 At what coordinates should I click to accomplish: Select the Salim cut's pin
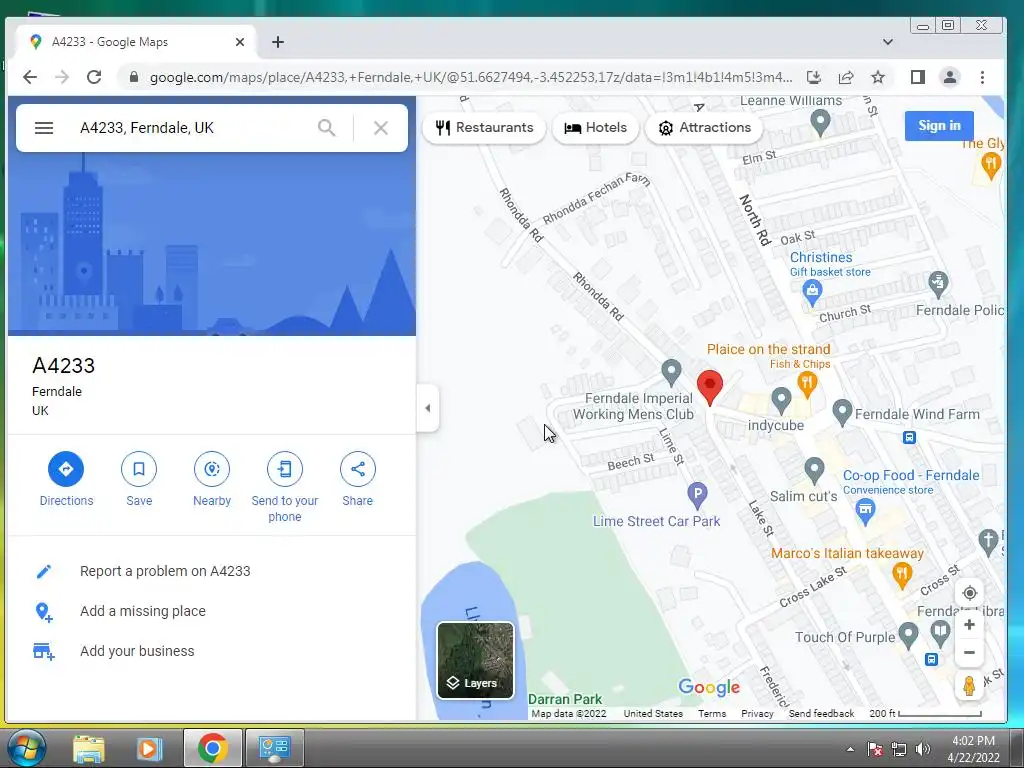(814, 470)
